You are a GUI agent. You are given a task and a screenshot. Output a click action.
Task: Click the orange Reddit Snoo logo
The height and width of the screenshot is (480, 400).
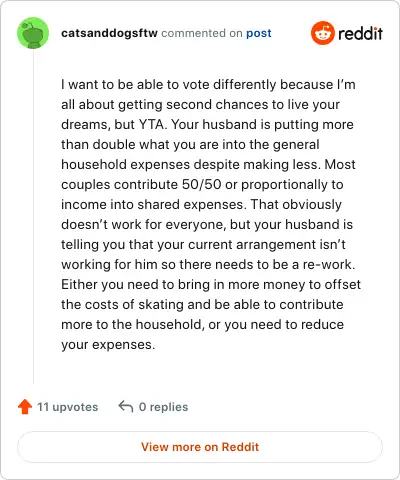[x=322, y=33]
